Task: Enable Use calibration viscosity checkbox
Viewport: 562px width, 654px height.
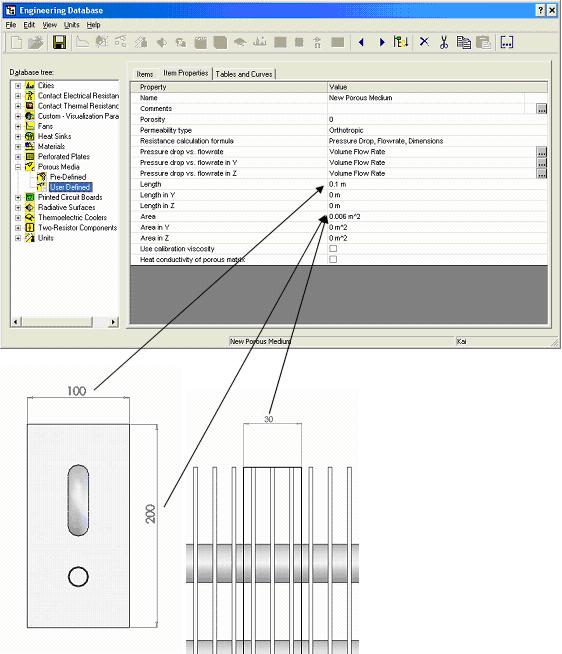Action: (x=333, y=249)
